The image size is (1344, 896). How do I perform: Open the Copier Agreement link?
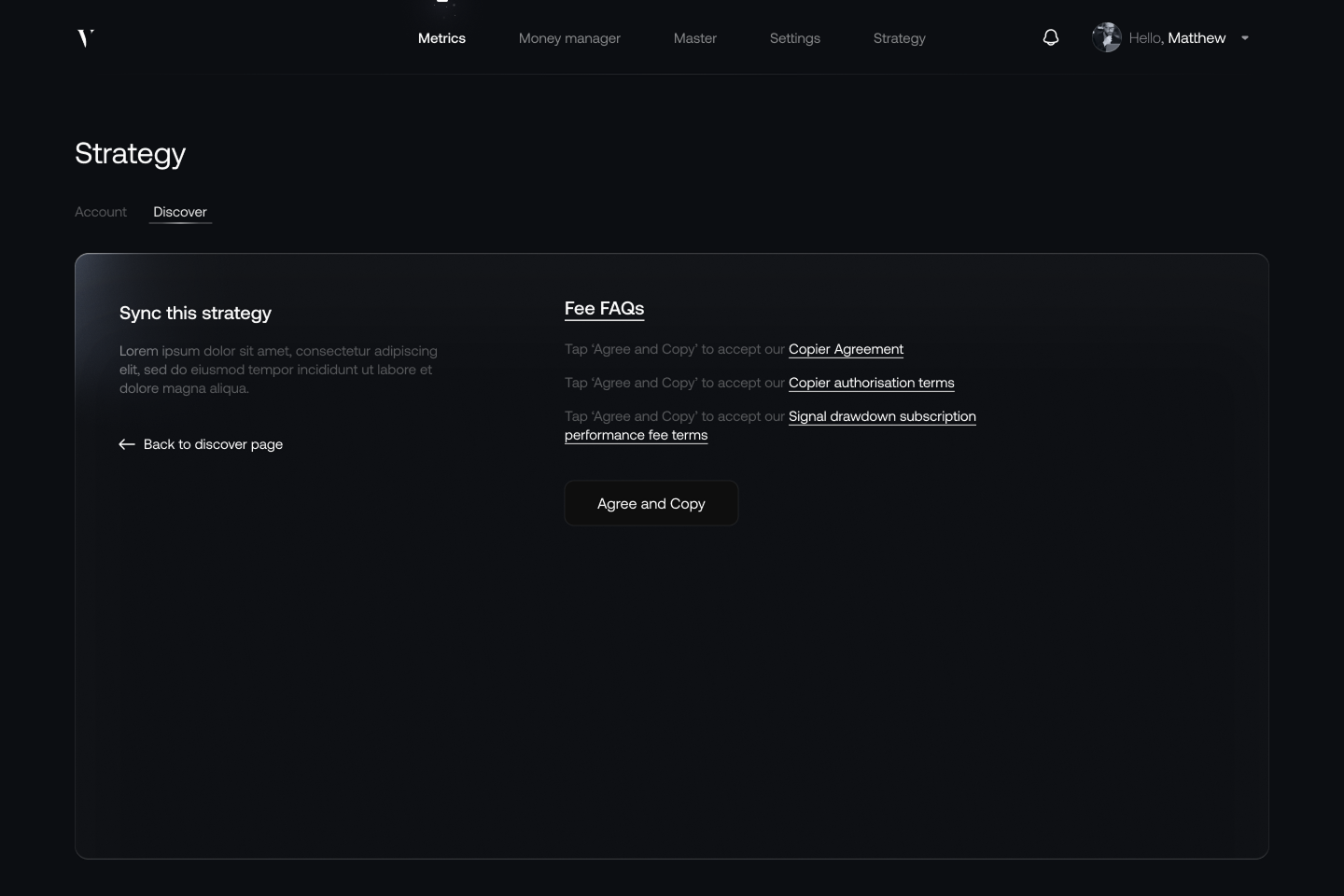point(846,349)
